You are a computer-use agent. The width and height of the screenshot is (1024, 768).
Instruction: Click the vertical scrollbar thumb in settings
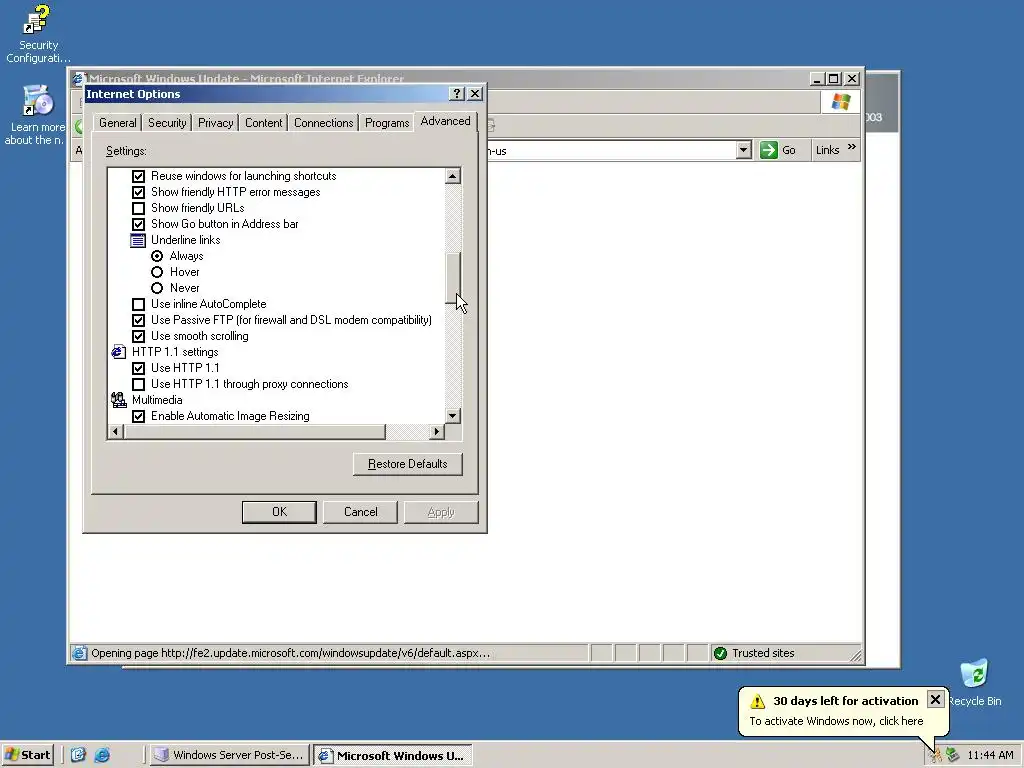pyautogui.click(x=453, y=278)
